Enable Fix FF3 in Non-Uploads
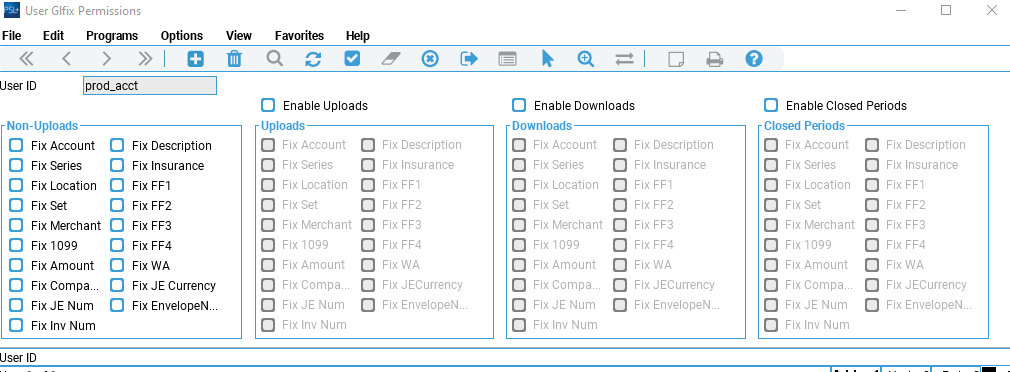 (117, 225)
